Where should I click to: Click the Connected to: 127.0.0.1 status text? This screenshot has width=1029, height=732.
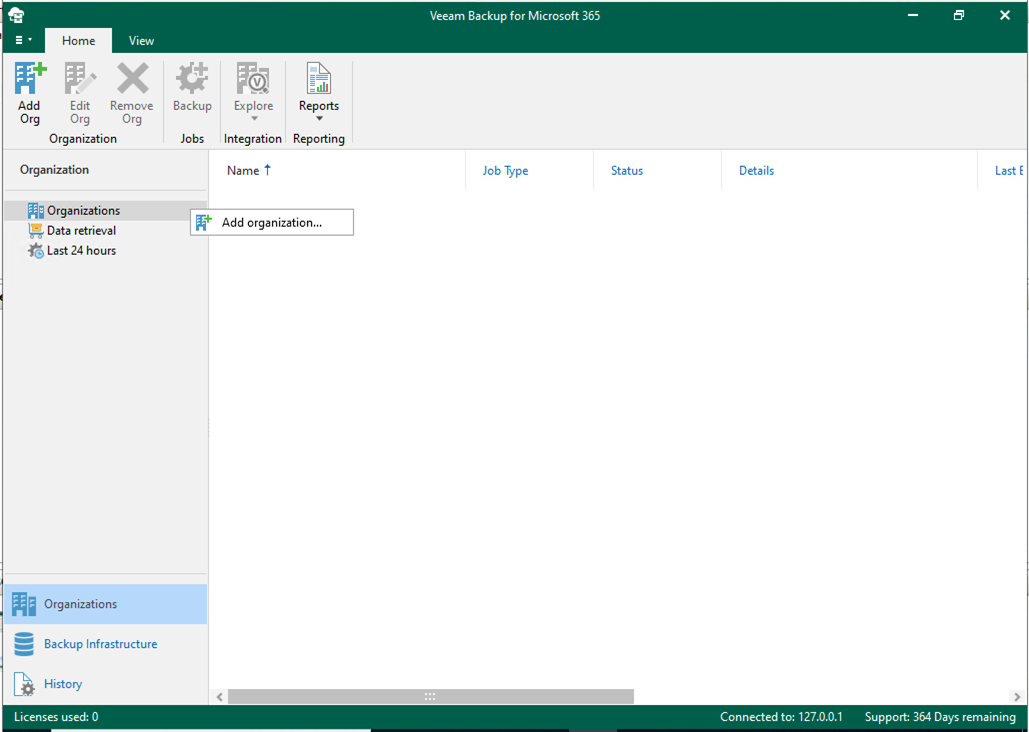[781, 717]
